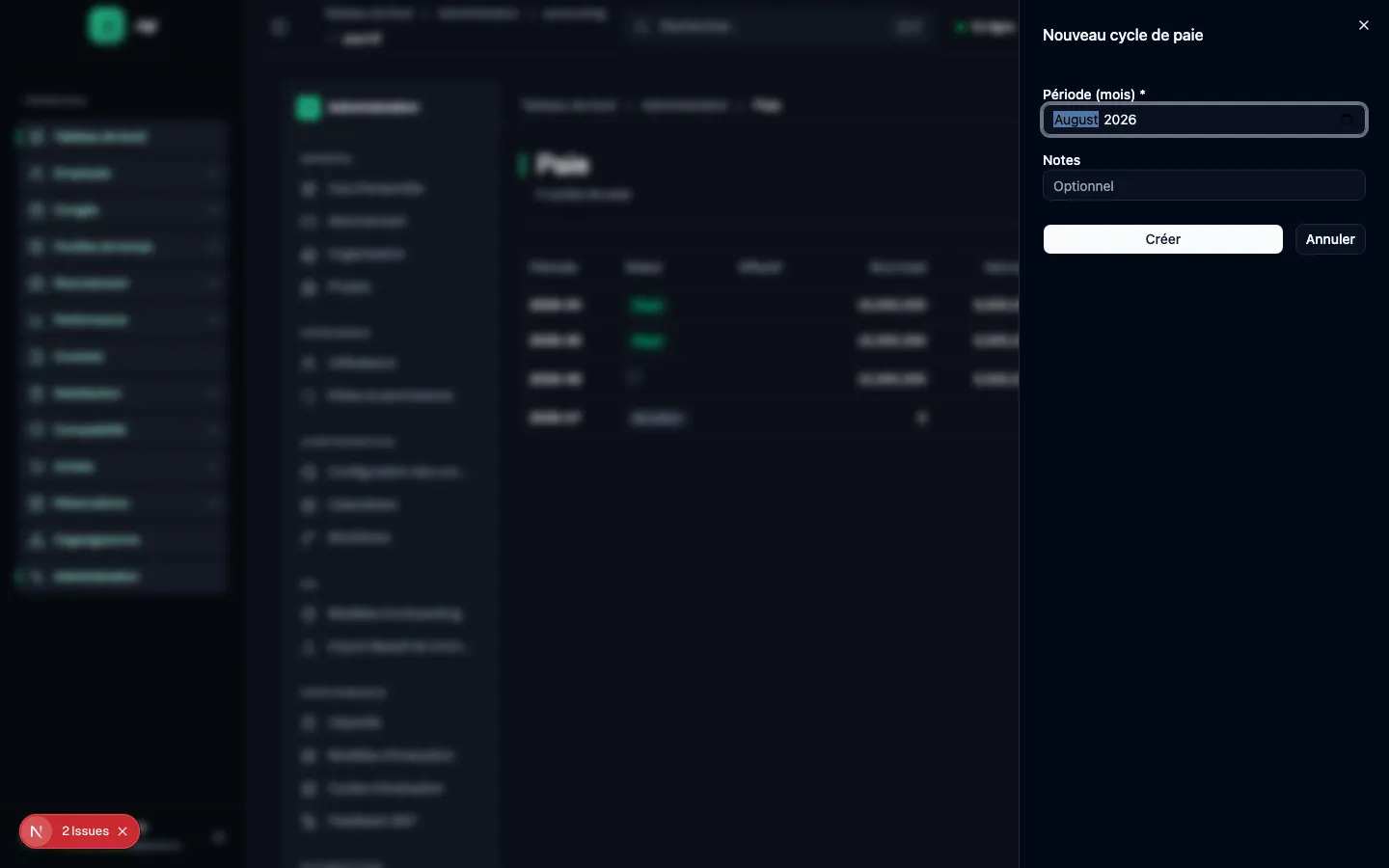Focus the Notes field showing Optionnel

click(1204, 185)
